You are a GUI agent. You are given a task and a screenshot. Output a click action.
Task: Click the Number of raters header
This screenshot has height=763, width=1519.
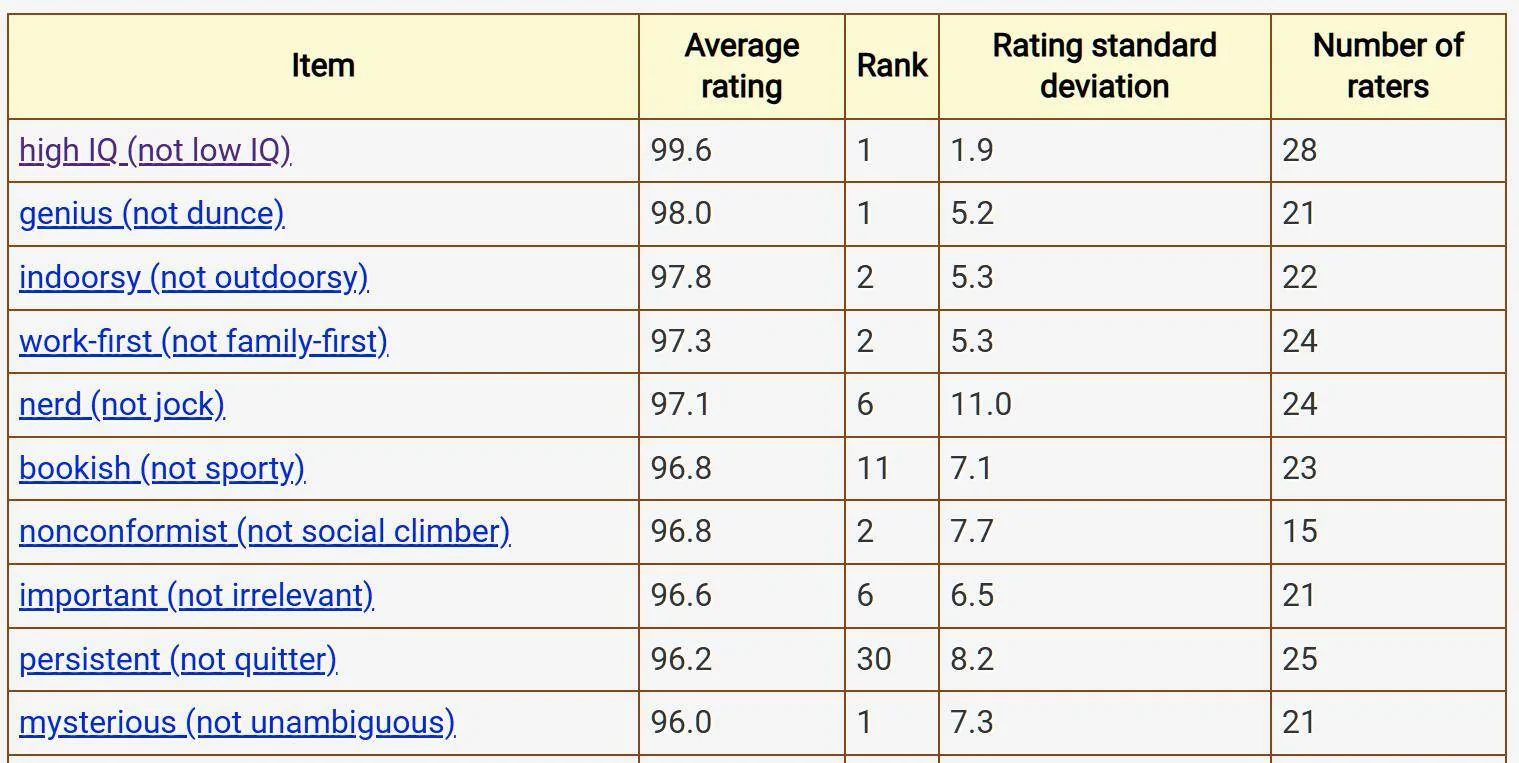pos(1388,66)
